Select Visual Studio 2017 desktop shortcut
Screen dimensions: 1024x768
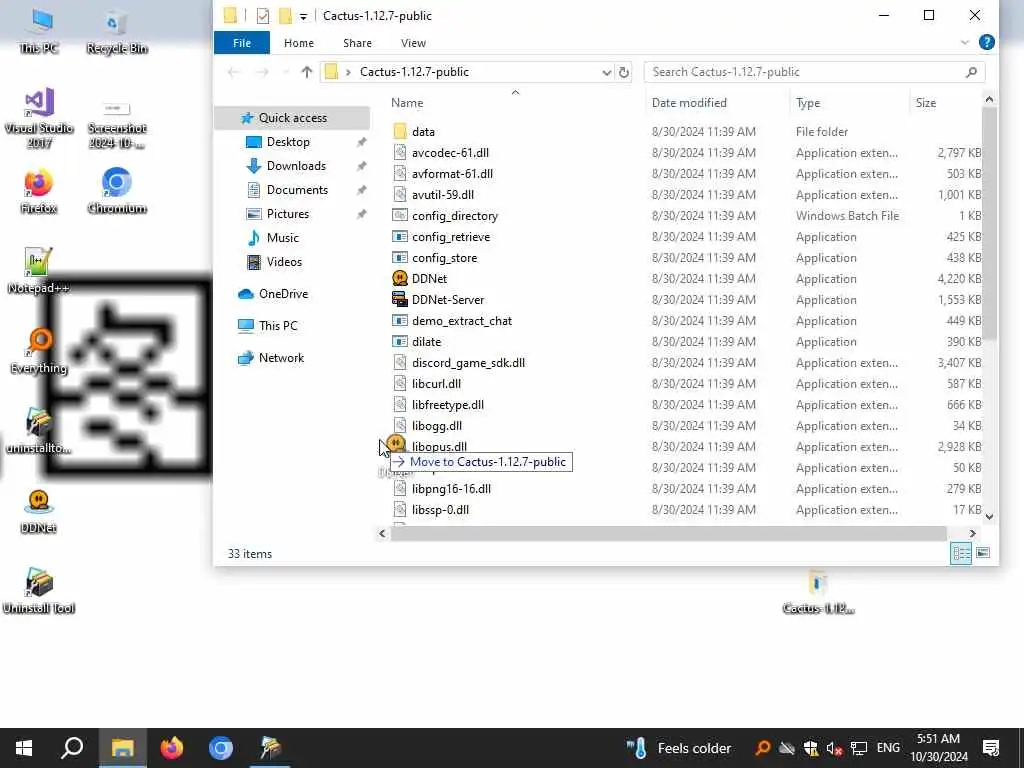39,118
